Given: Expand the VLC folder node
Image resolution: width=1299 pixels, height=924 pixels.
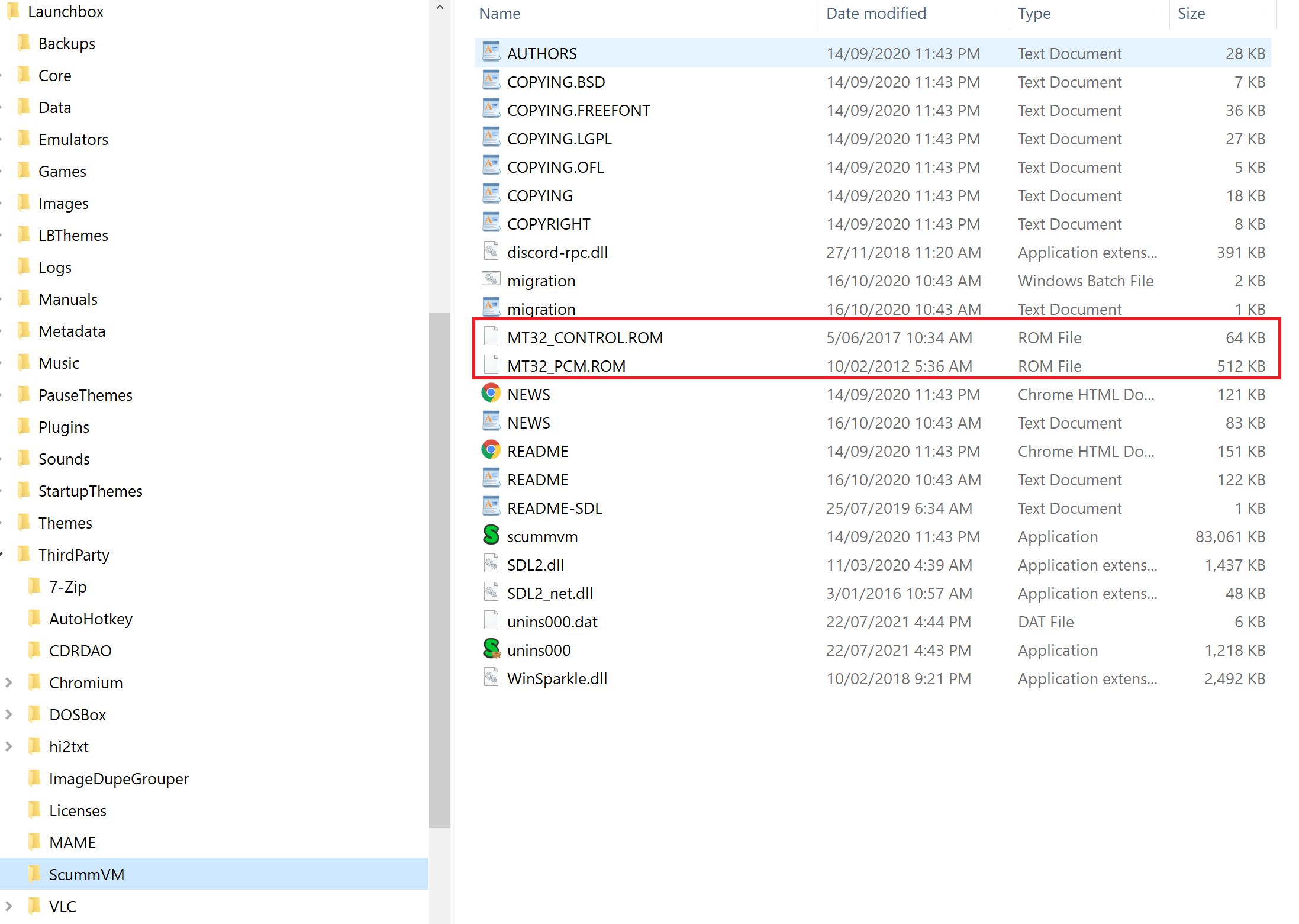Looking at the screenshot, I should pyautogui.click(x=8, y=906).
